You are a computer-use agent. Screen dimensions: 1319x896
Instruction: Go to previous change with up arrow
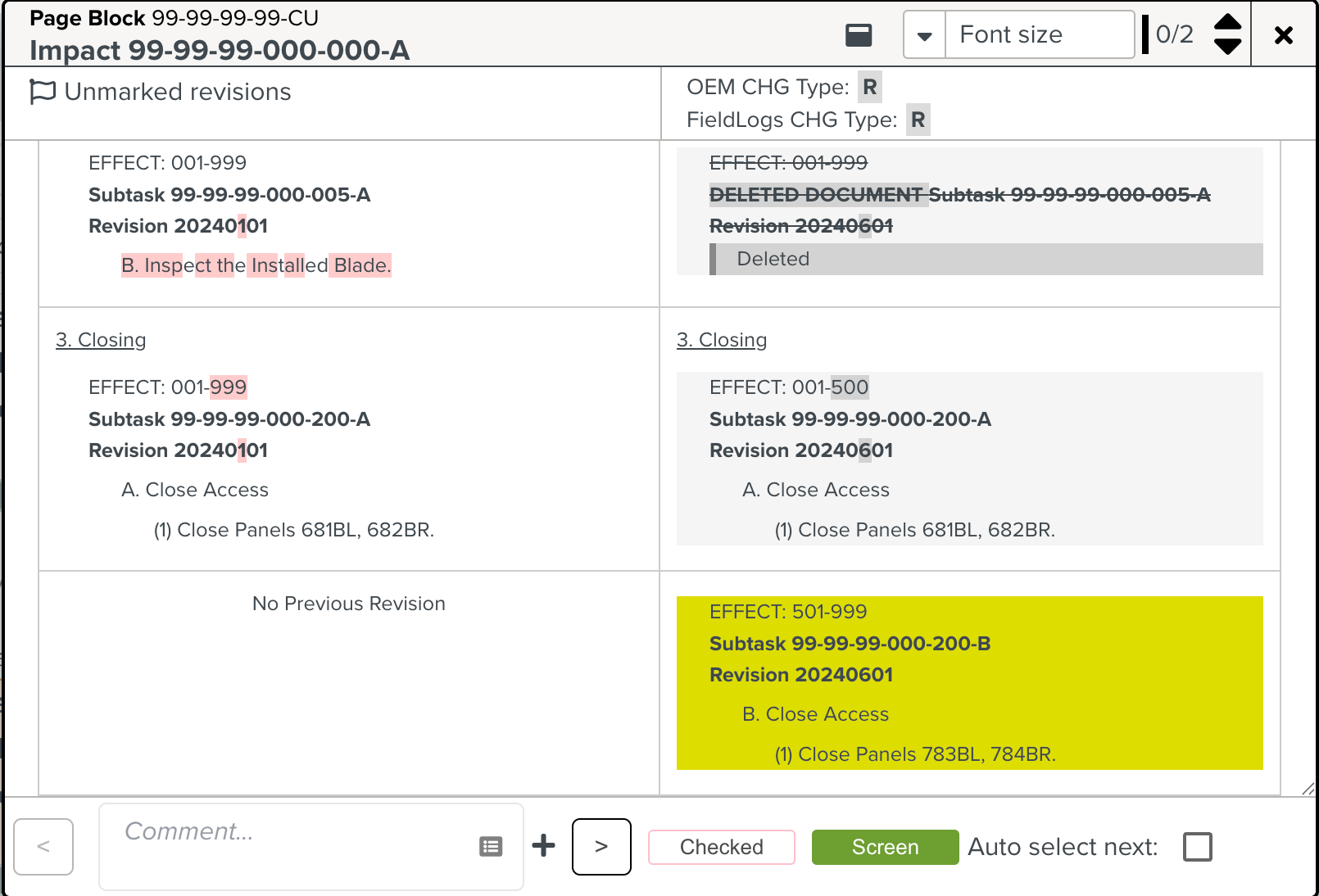coord(1227,22)
